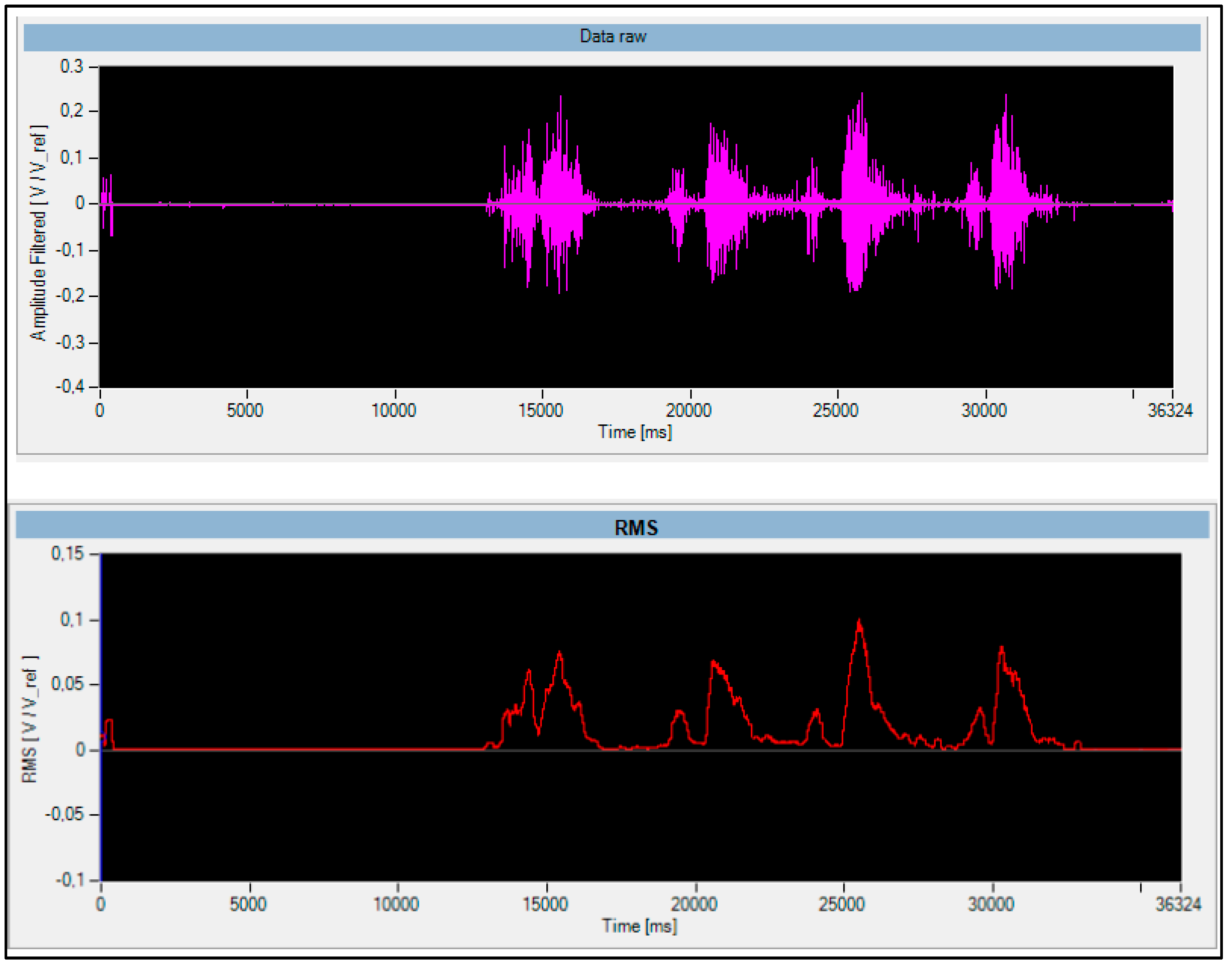Click the 0,2 tick on Data raw amplitude axis
The image size is (1232, 966).
pyautogui.click(x=72, y=110)
